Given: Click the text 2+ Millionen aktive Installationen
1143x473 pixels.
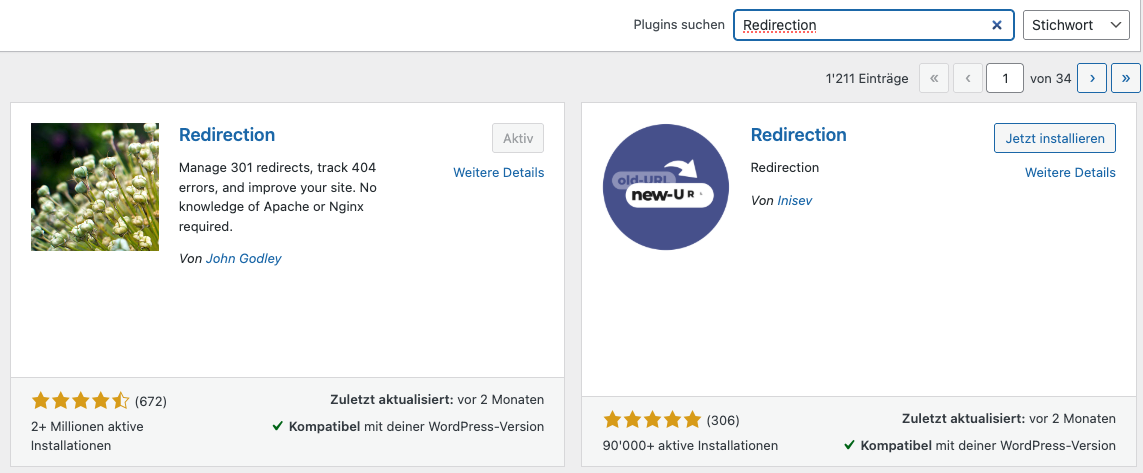Looking at the screenshot, I should pos(87,436).
